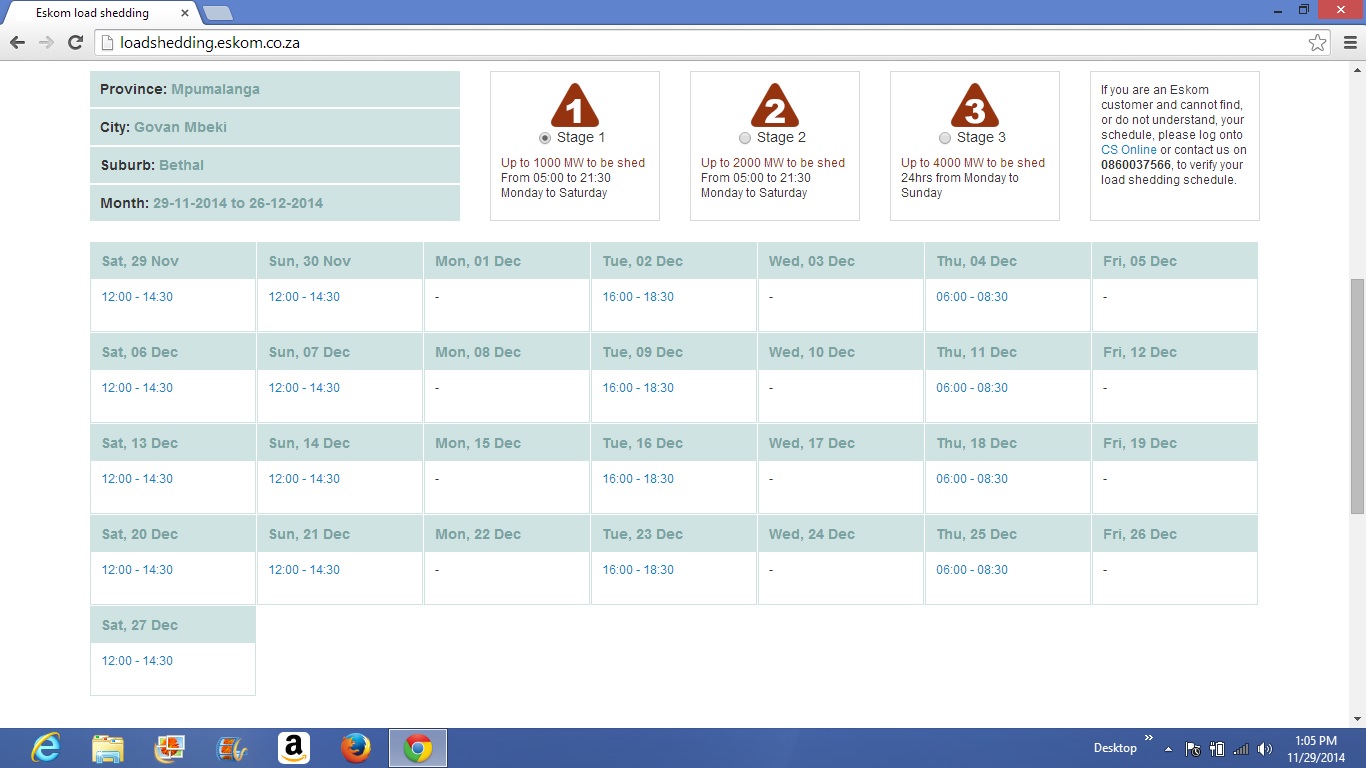Viewport: 1366px width, 768px height.
Task: Launch Internet Explorer from the taskbar
Action: [46, 748]
